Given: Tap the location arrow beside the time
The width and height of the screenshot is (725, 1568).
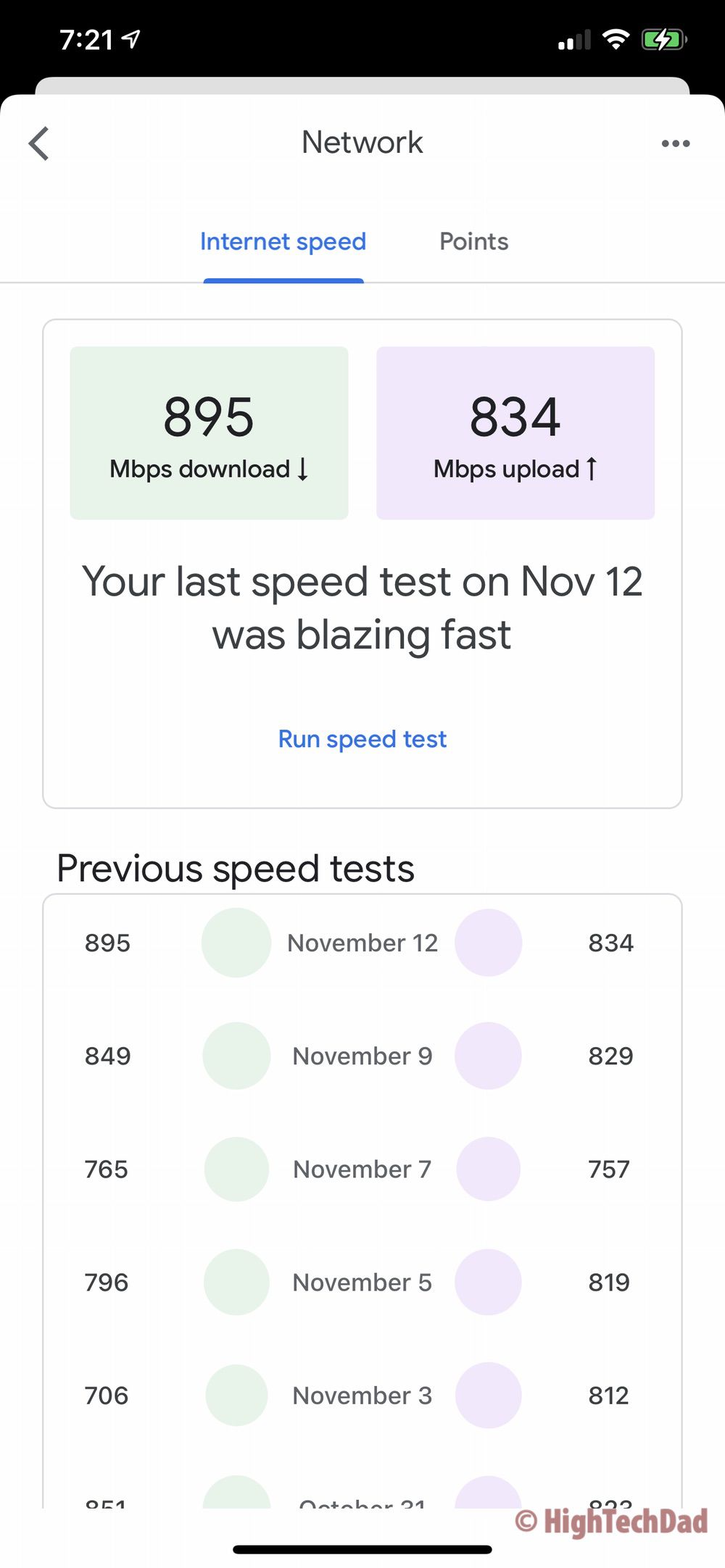Looking at the screenshot, I should pyautogui.click(x=131, y=39).
